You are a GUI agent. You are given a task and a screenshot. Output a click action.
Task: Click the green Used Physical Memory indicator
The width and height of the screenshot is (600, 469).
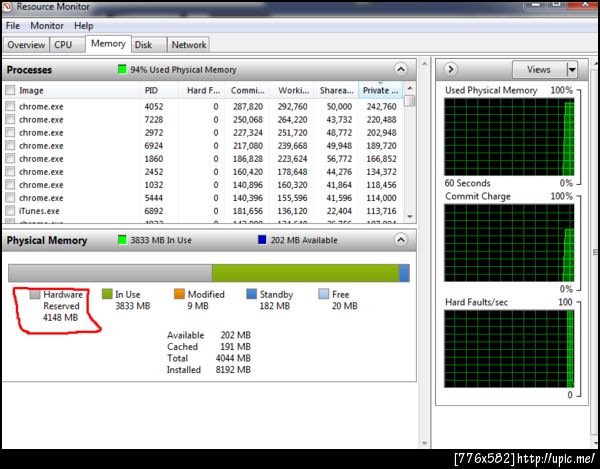[122, 70]
